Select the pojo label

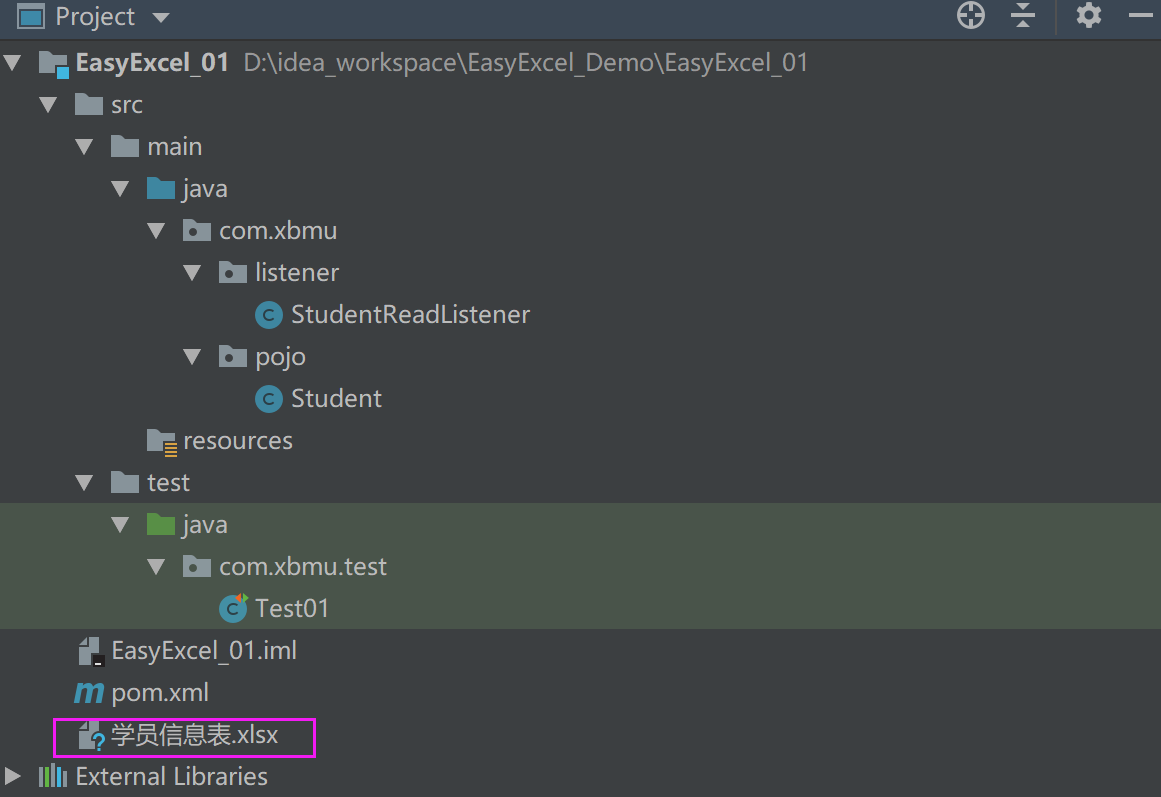[x=281, y=358]
